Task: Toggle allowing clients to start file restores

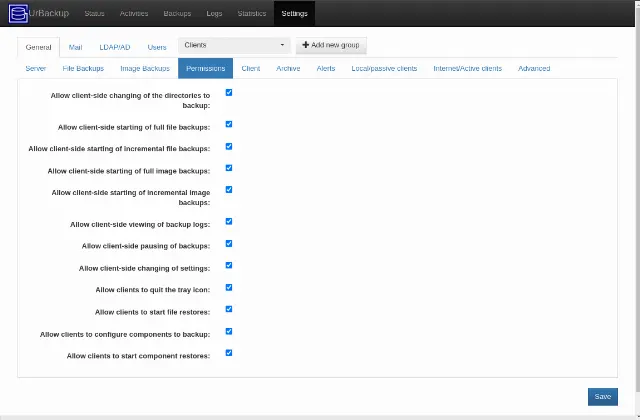Action: click(229, 309)
